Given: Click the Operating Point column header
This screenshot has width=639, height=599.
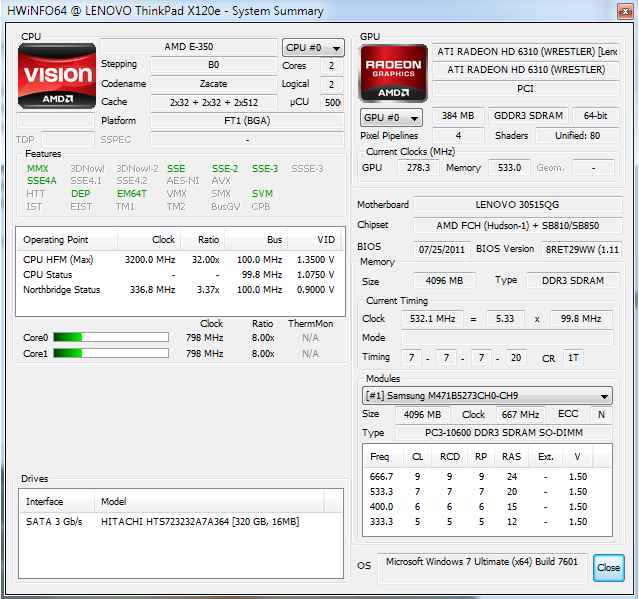Looking at the screenshot, I should (67, 240).
